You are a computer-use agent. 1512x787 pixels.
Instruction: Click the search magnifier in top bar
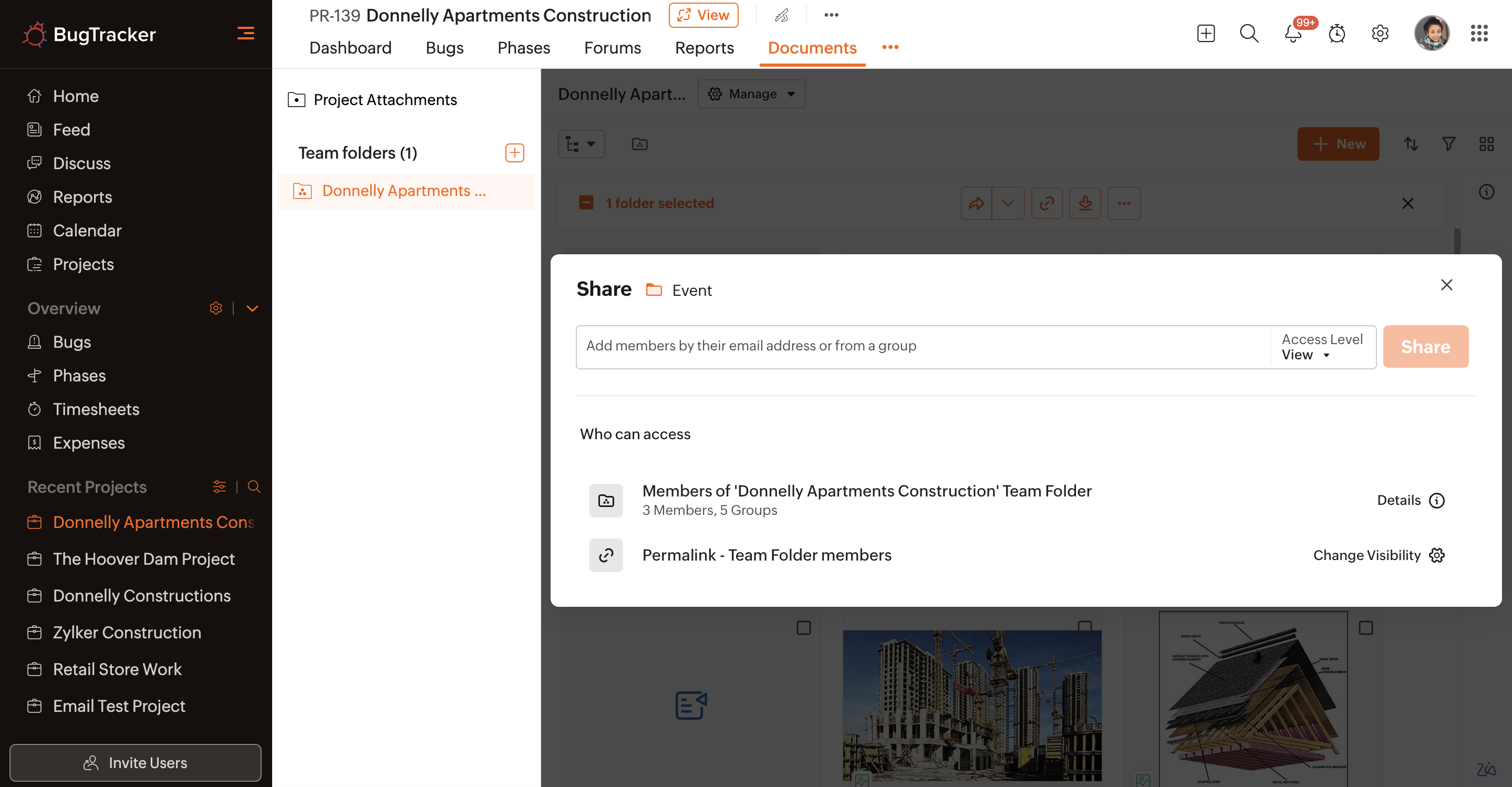click(1248, 34)
